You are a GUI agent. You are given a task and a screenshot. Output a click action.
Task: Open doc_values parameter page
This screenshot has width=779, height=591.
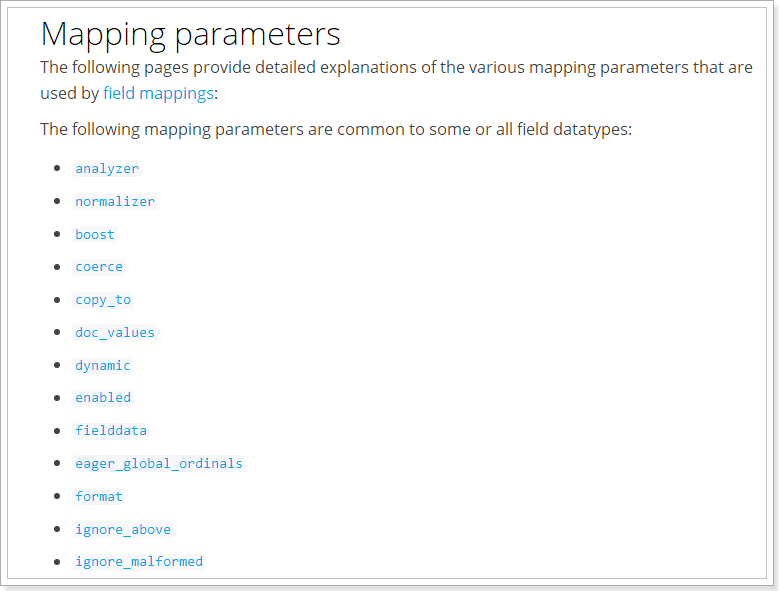(x=115, y=333)
